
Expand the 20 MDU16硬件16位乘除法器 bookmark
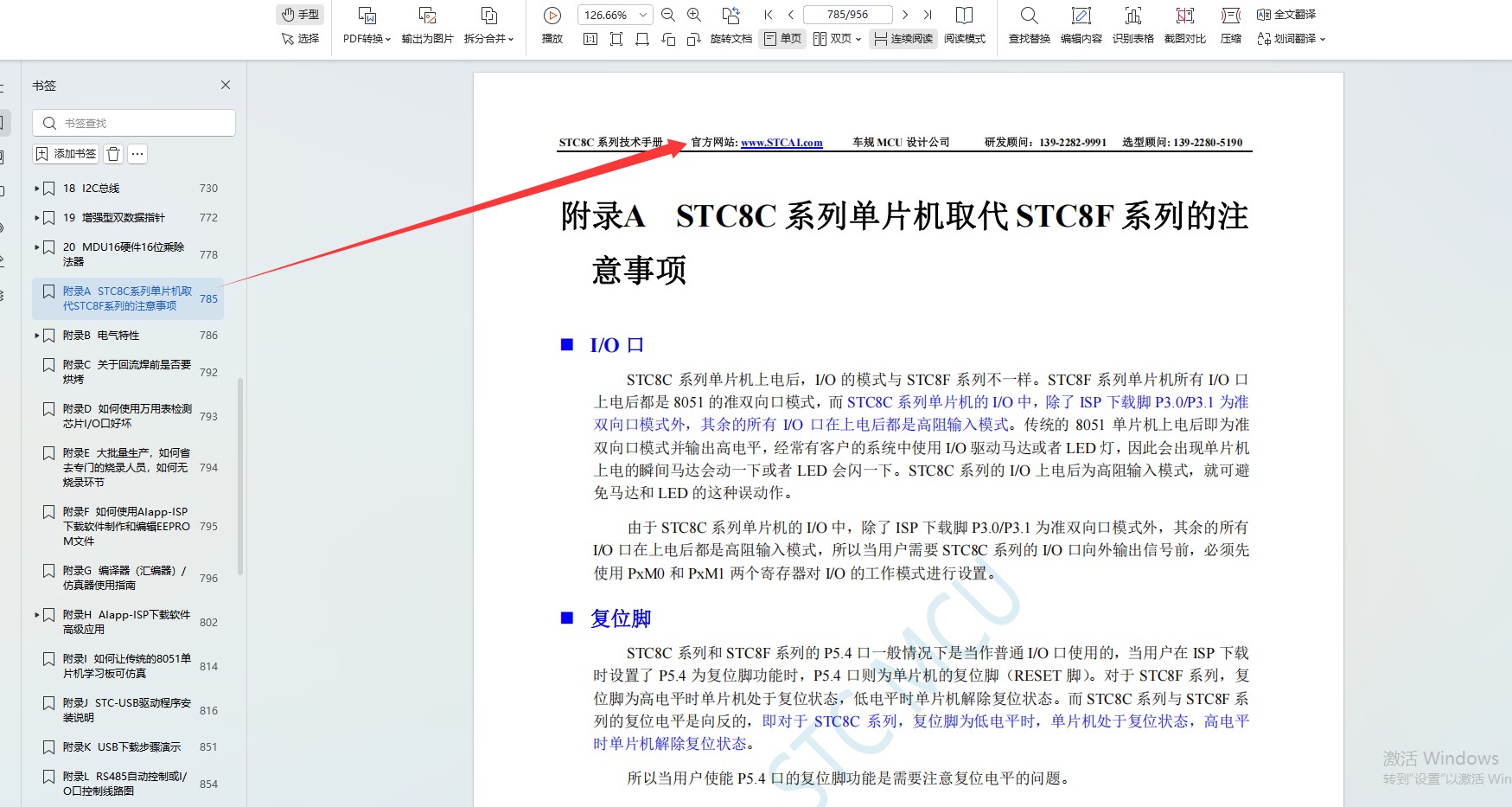36,247
